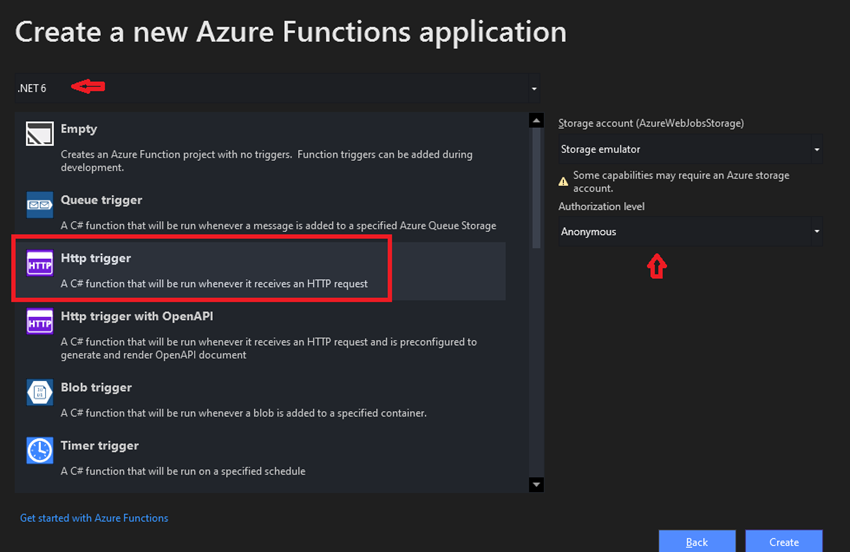The image size is (850, 552).
Task: Select the Timer trigger list item title
Action: pos(100,446)
